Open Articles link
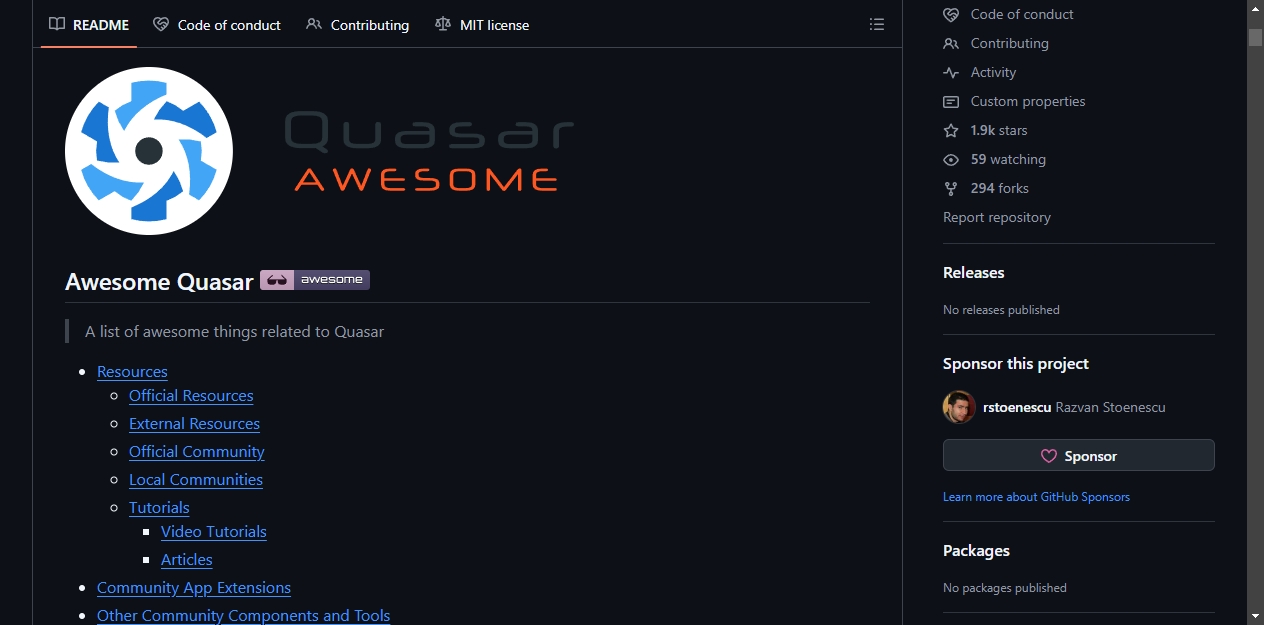This screenshot has height=625, width=1264. click(x=187, y=560)
